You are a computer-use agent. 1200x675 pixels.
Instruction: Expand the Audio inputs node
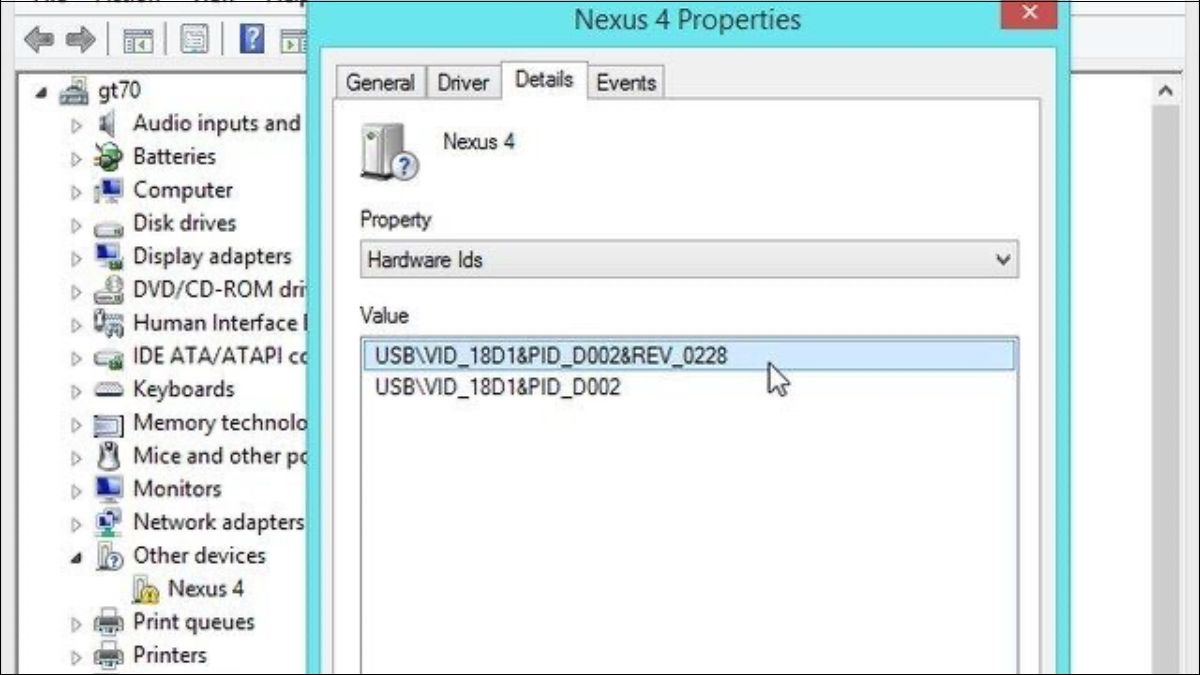(x=77, y=125)
